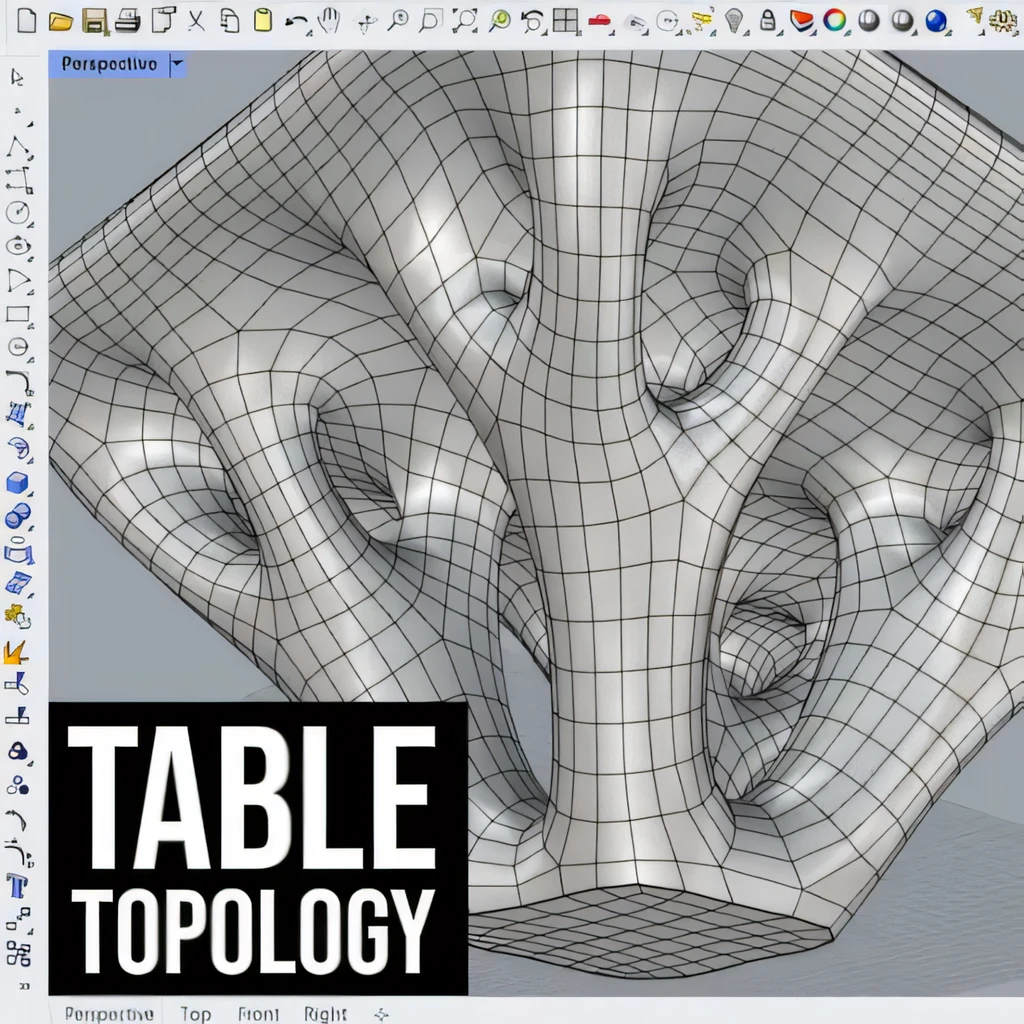Click the blue Boolean union spheres icon

pyautogui.click(x=18, y=516)
